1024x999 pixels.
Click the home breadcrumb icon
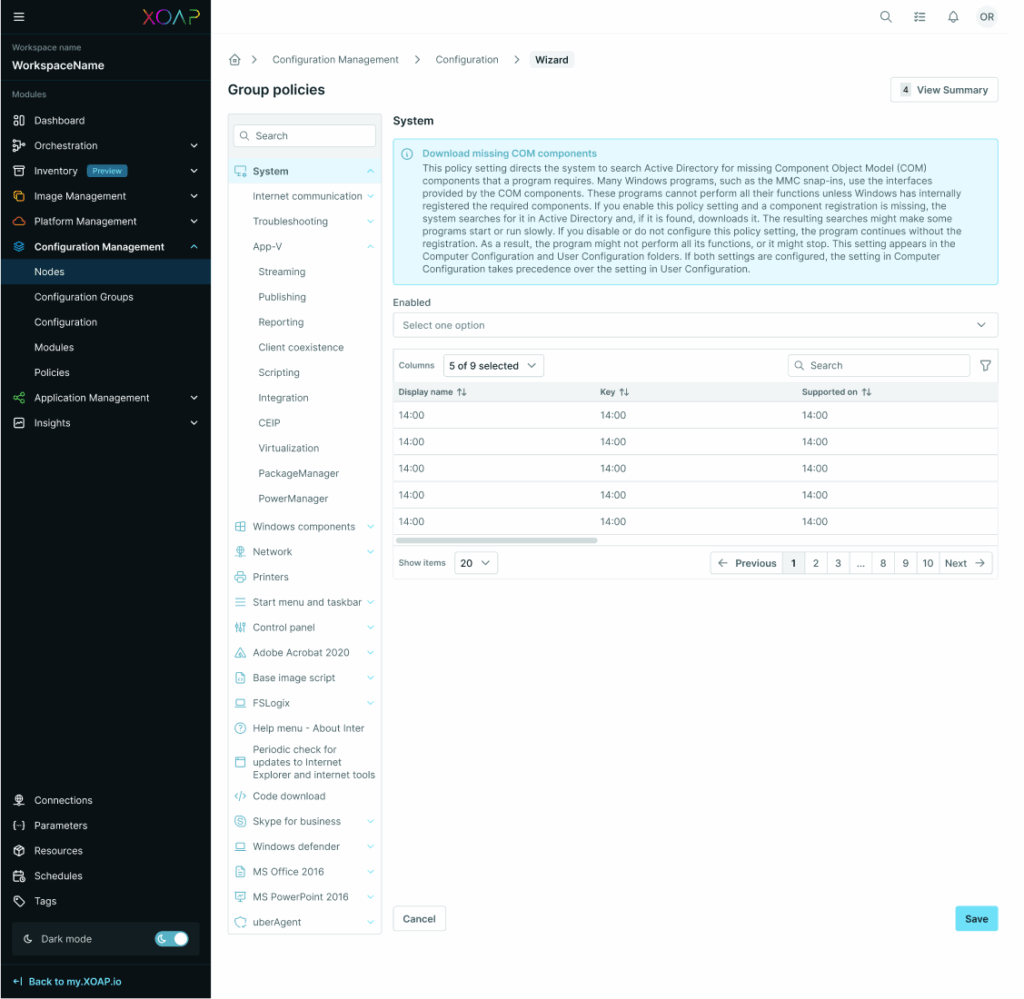point(234,59)
